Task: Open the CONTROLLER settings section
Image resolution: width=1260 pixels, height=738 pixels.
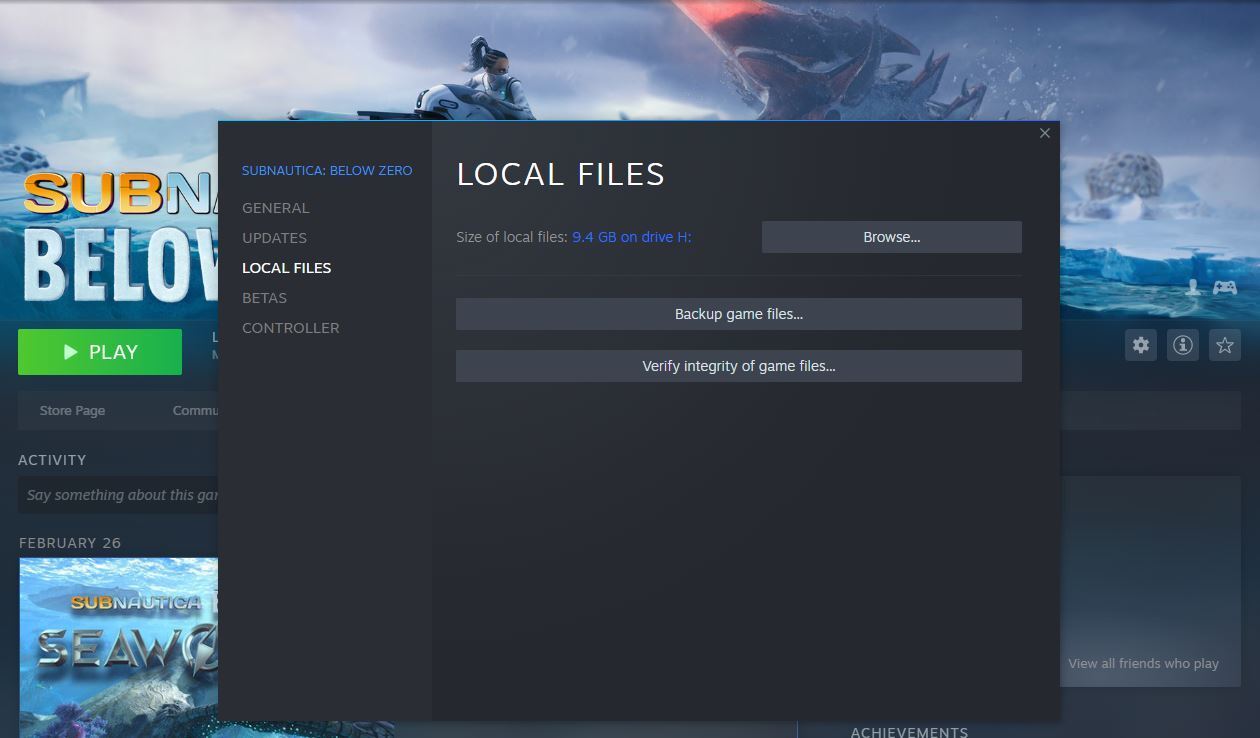Action: [x=291, y=327]
